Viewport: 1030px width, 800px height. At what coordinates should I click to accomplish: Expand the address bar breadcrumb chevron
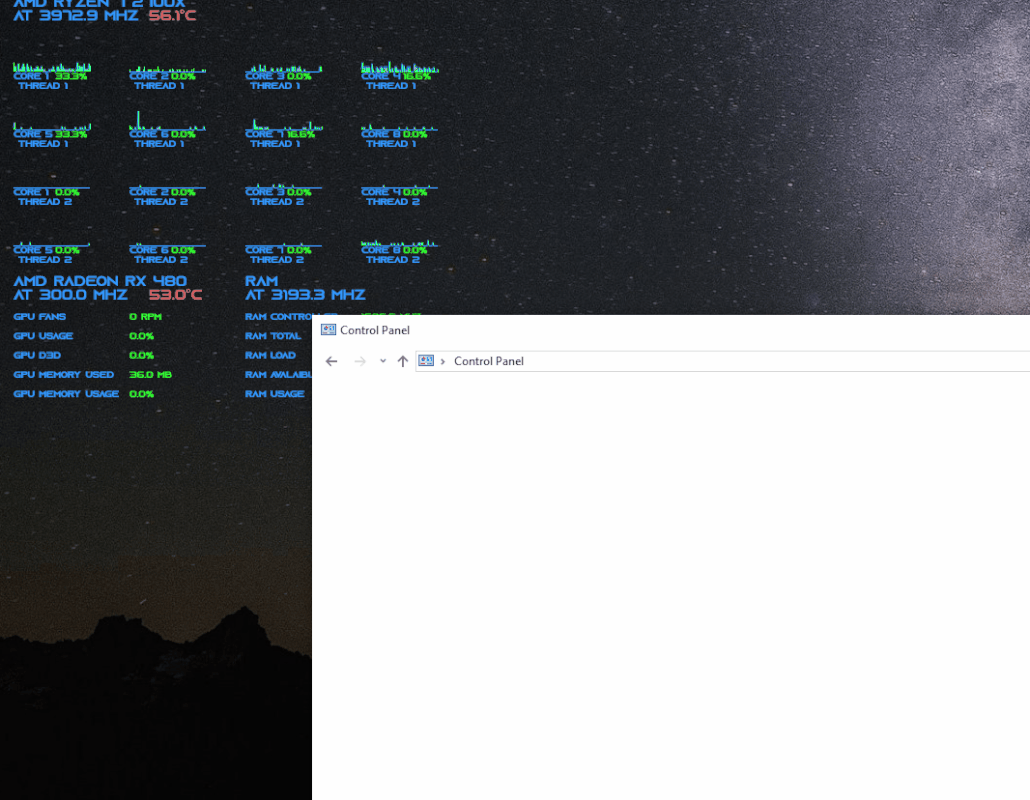[443, 361]
